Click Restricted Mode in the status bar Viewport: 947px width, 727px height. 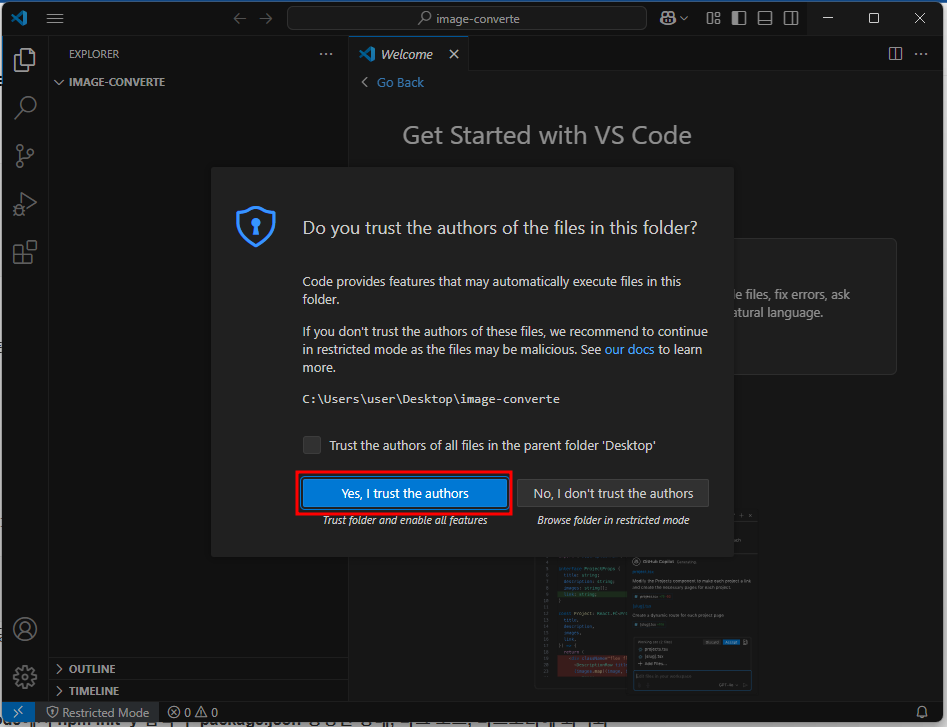(98, 713)
